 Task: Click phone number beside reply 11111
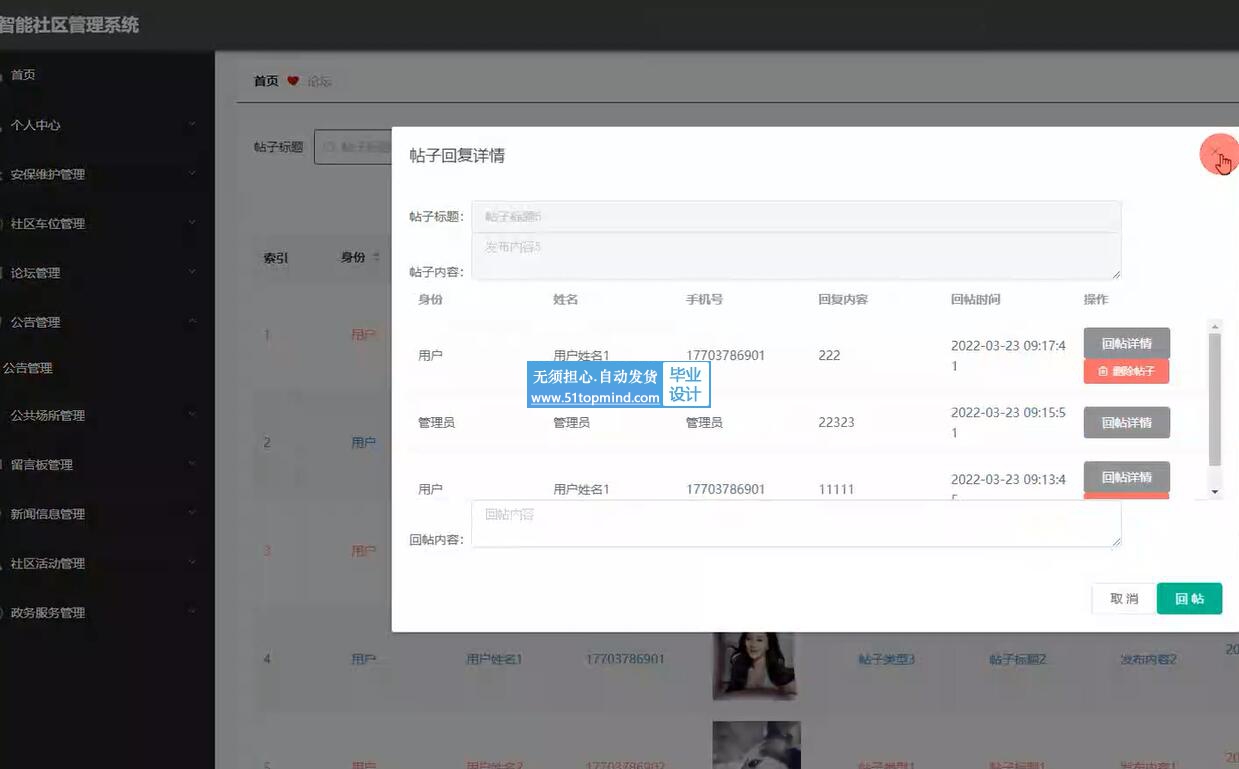tap(725, 489)
